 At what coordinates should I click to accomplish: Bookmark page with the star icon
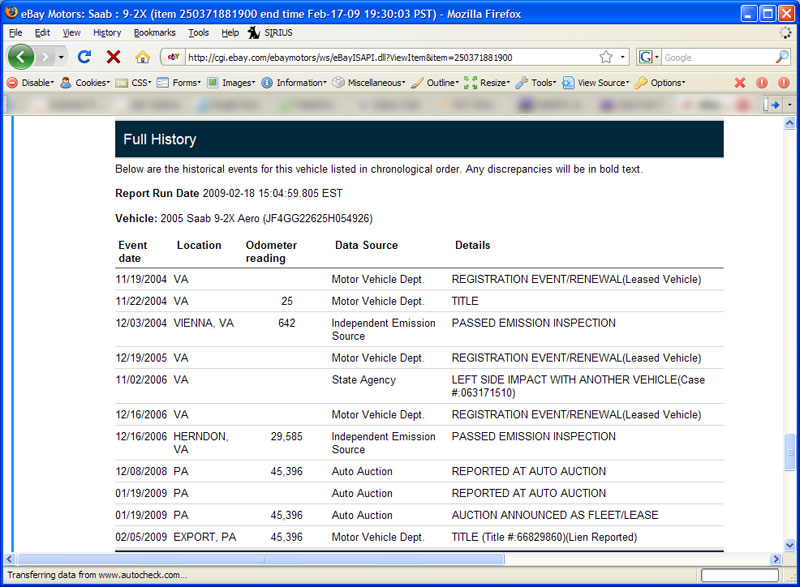click(x=606, y=57)
